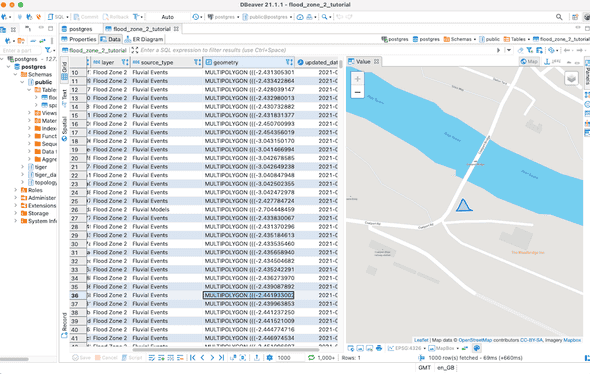Click the Commit transaction button
590x374 pixels.
[x=86, y=17]
